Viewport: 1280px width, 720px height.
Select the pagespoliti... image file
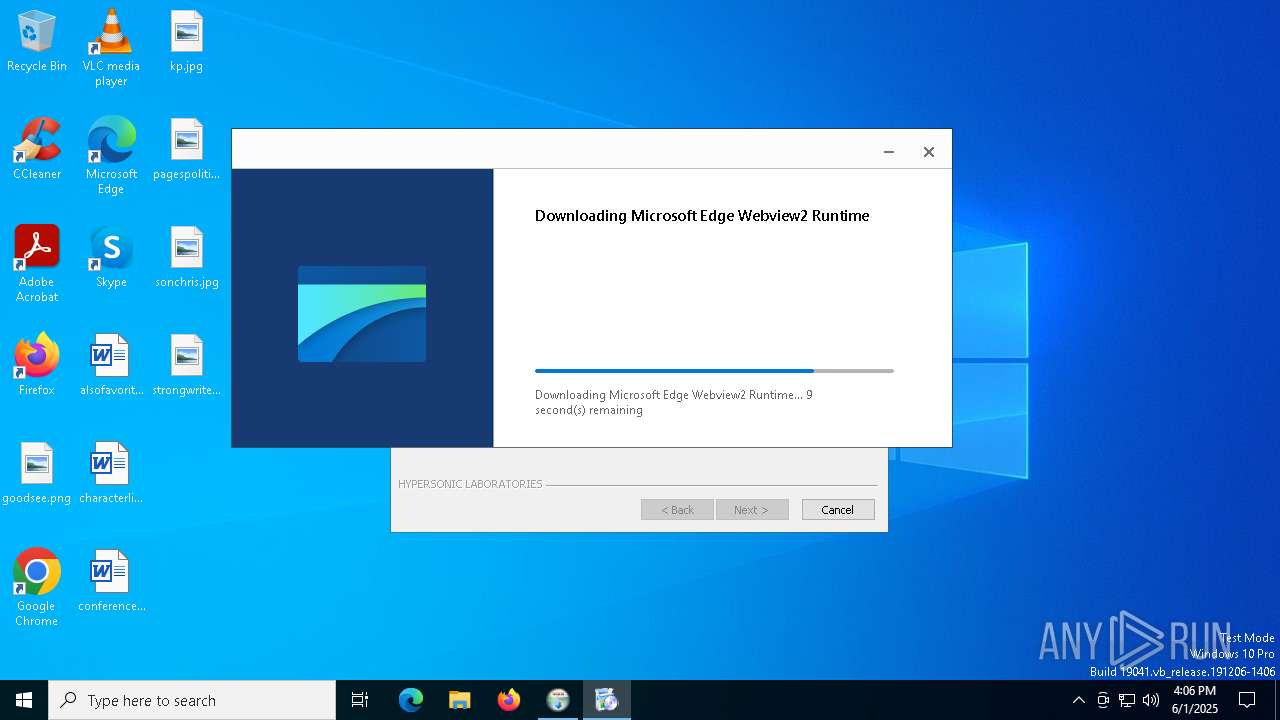point(186,150)
